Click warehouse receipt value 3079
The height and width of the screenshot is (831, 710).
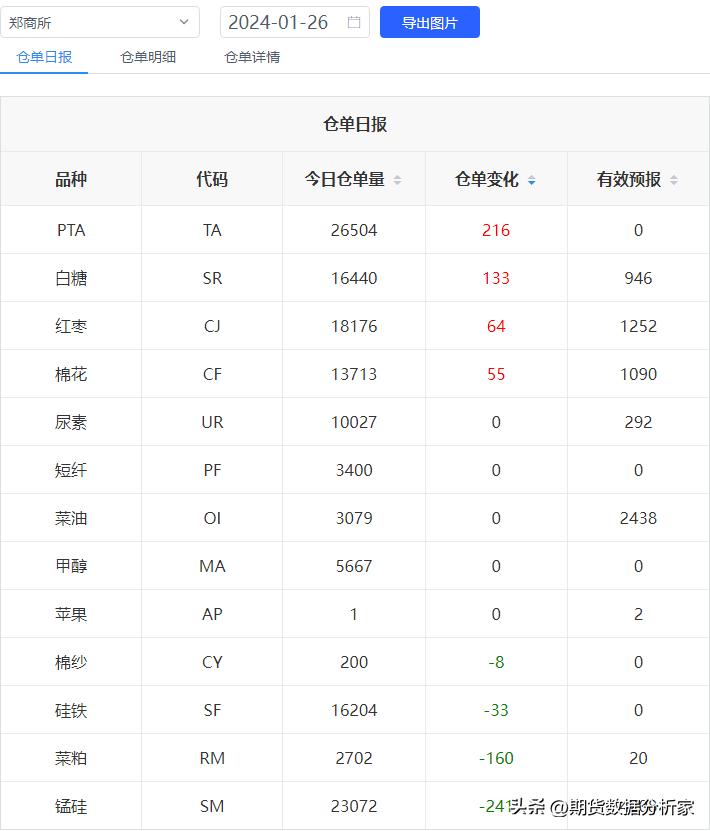point(354,518)
